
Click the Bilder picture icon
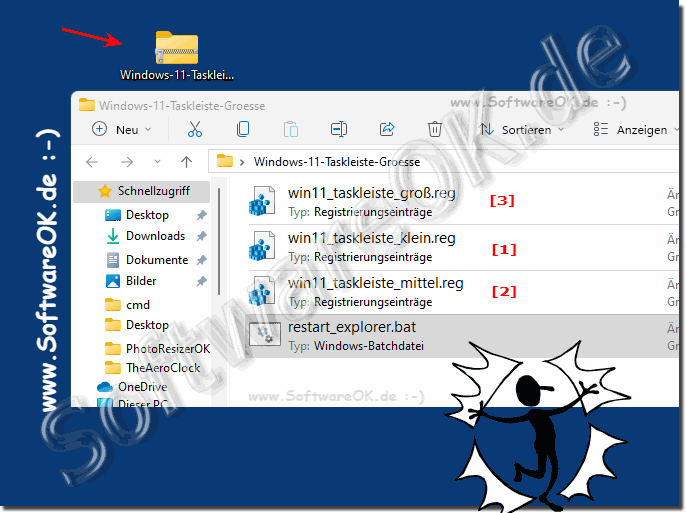(113, 281)
